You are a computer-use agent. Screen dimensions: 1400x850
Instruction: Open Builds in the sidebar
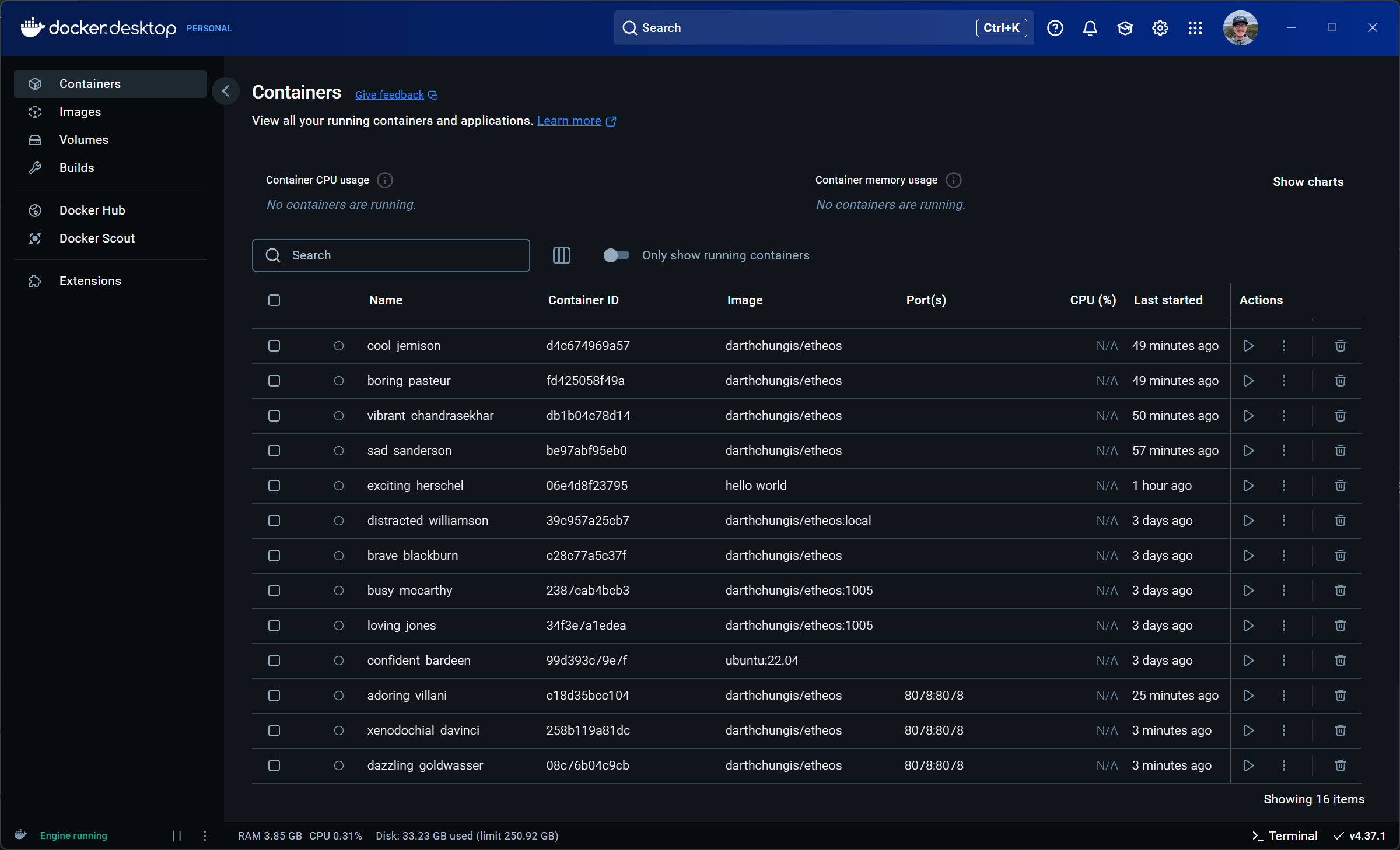click(110, 168)
